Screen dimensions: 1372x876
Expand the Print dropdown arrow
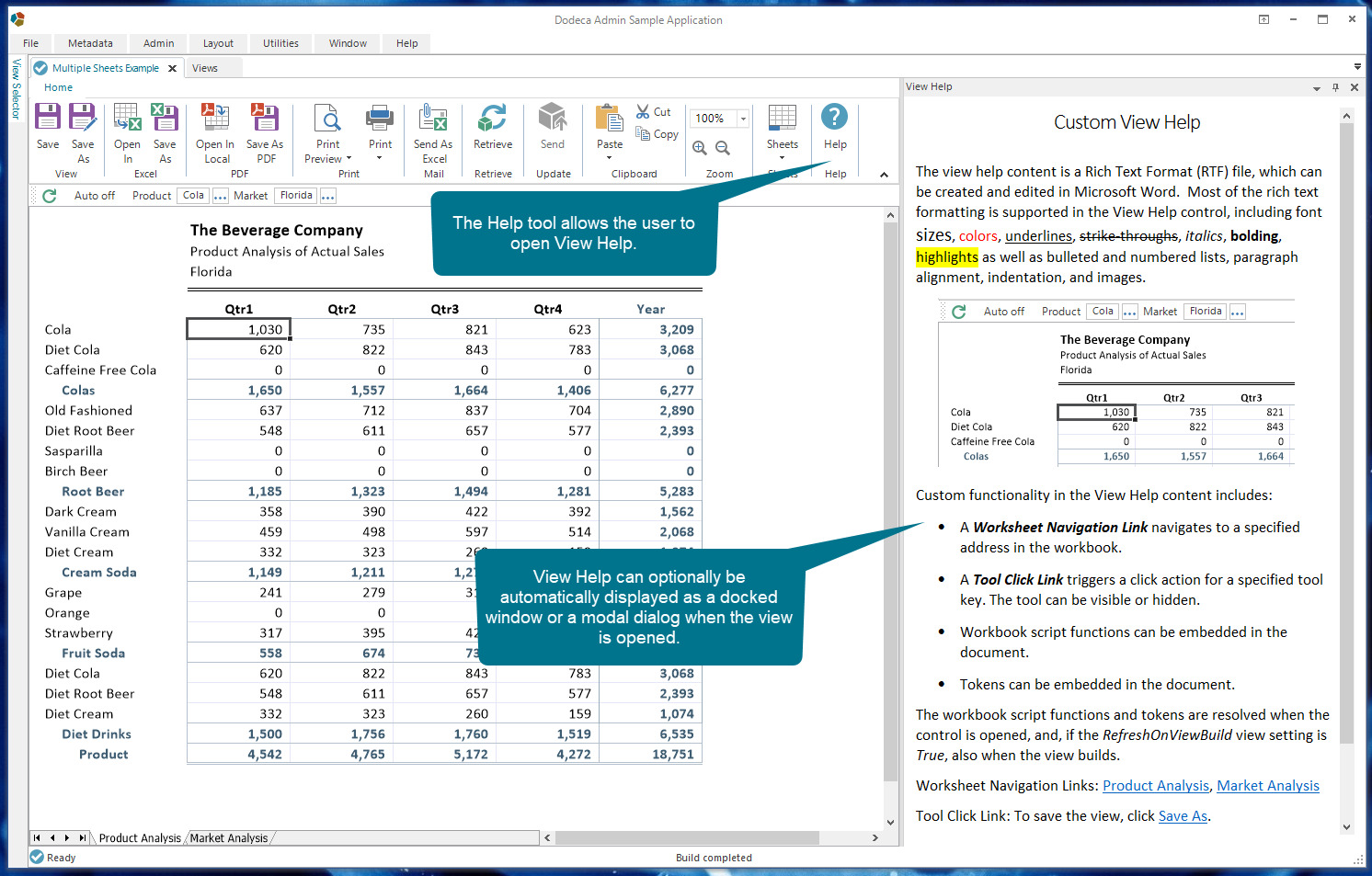pos(380,159)
